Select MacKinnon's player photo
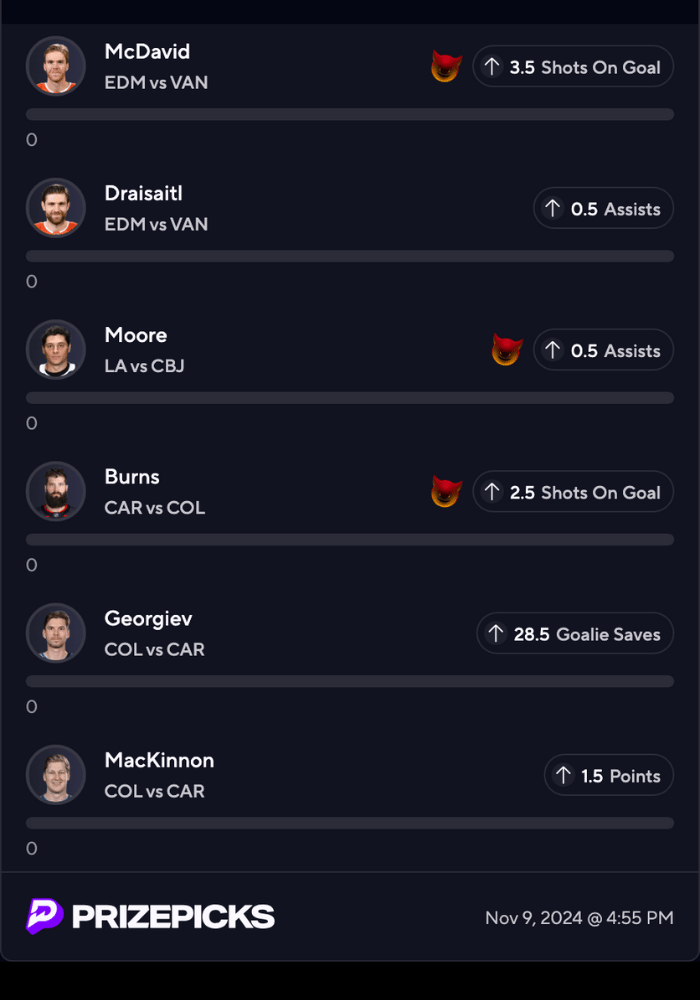The image size is (700, 1000). tap(56, 775)
